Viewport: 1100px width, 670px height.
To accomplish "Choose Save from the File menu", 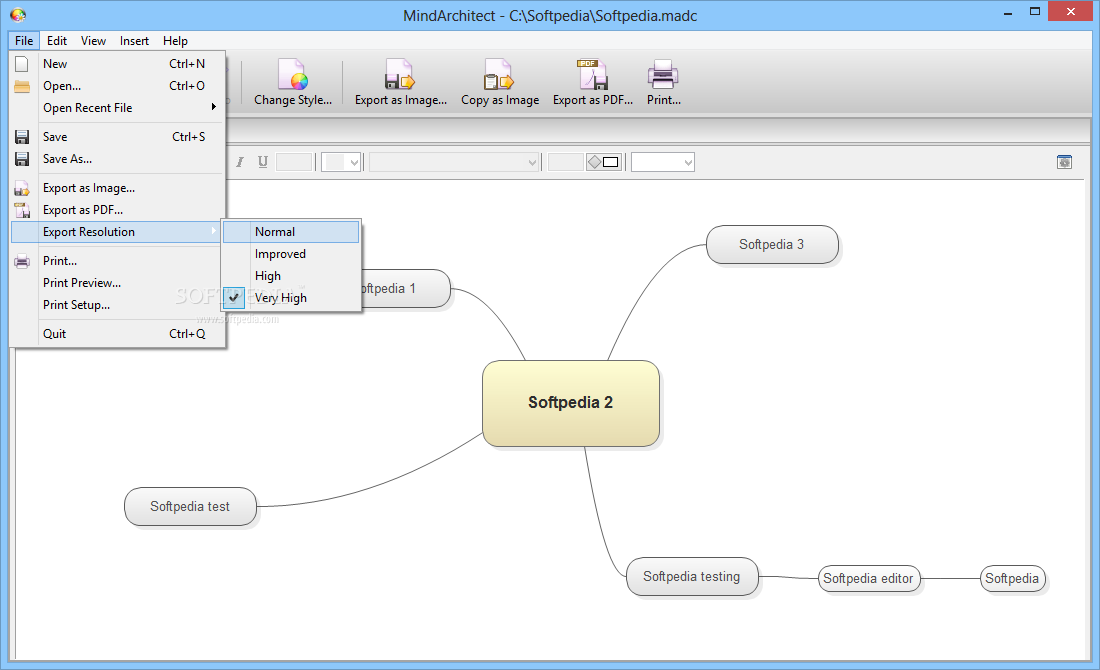I will (118, 137).
